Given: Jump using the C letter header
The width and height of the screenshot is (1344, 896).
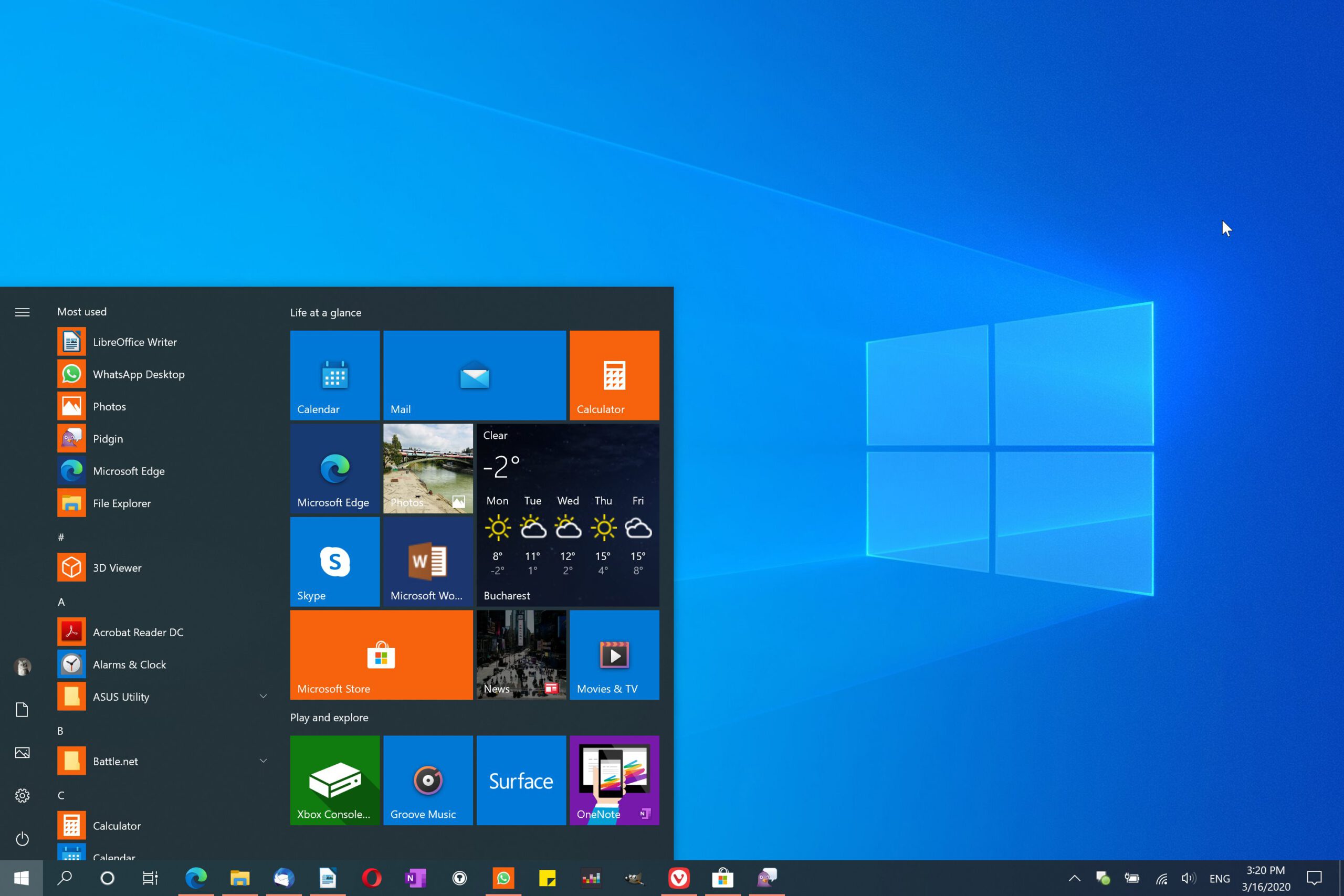Looking at the screenshot, I should 61,795.
